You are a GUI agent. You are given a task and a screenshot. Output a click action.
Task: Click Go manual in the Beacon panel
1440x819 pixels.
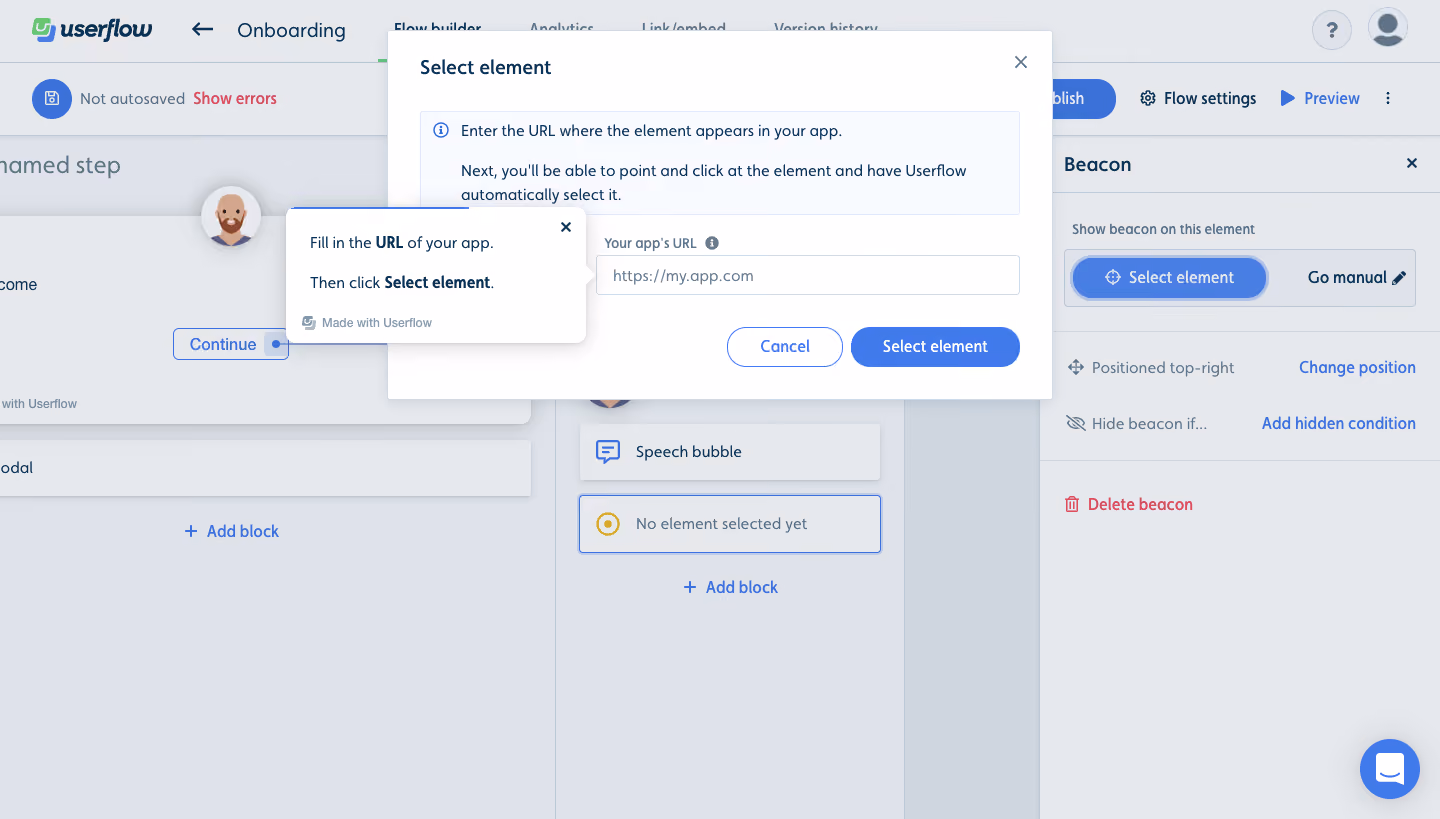coord(1357,278)
